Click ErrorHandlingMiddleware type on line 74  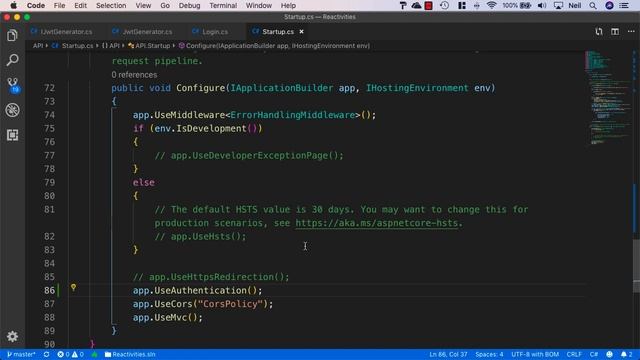coord(293,115)
